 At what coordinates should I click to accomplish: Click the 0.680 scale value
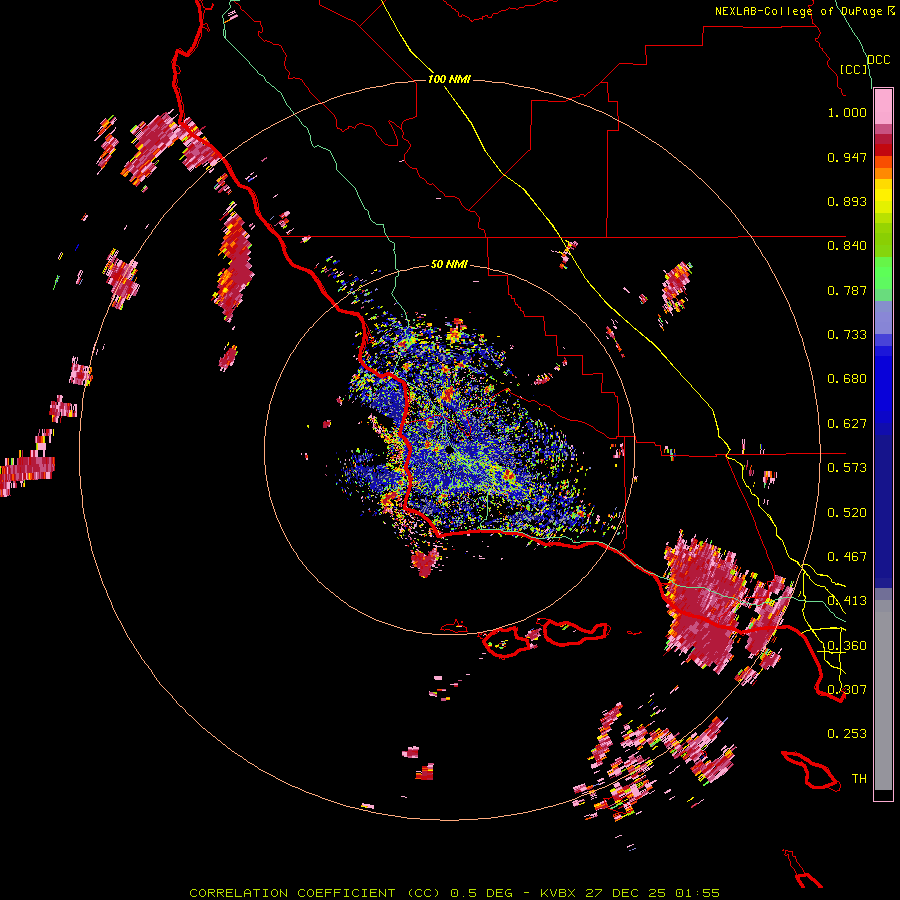[847, 379]
